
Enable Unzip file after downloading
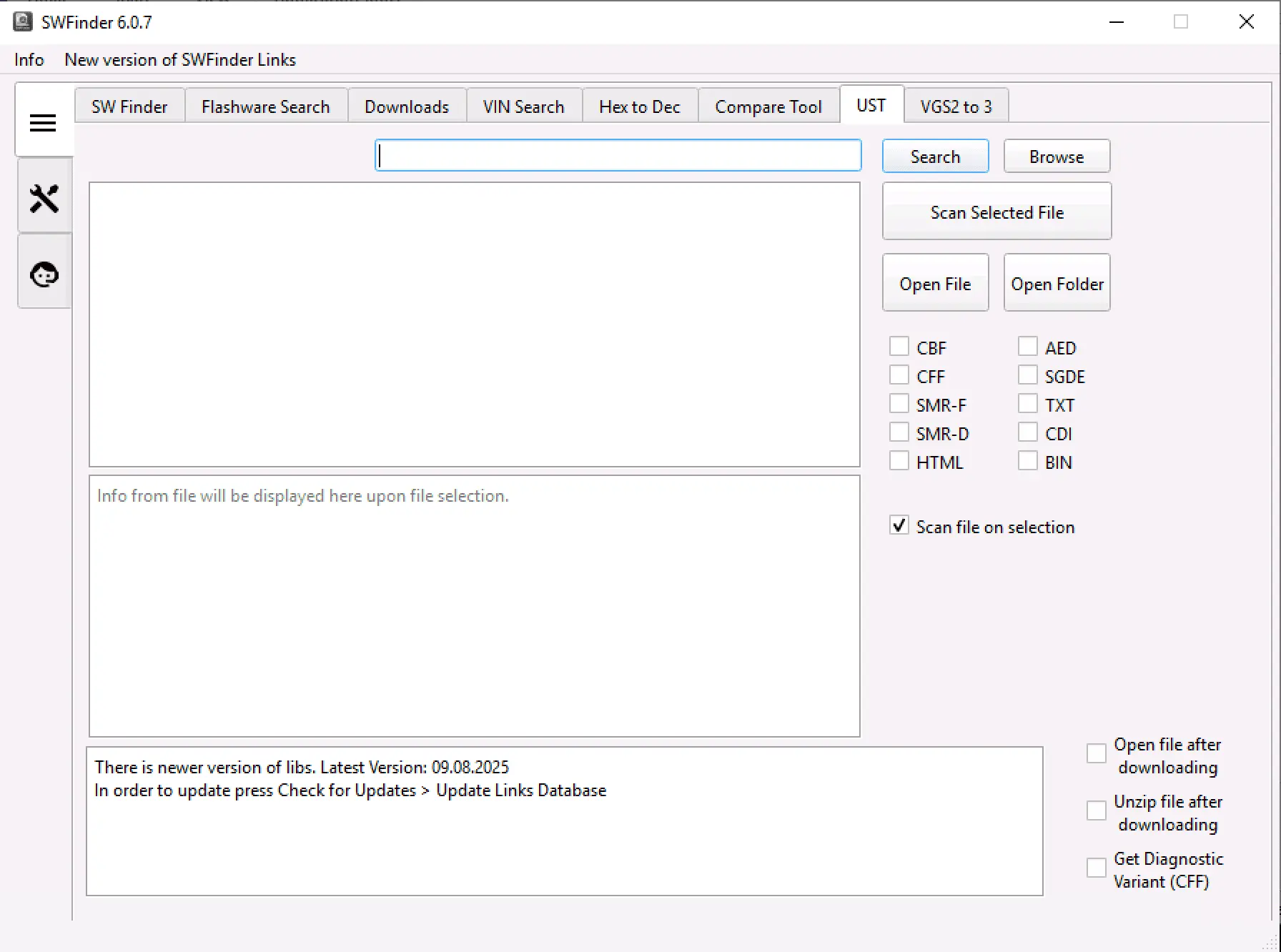[x=1097, y=811]
